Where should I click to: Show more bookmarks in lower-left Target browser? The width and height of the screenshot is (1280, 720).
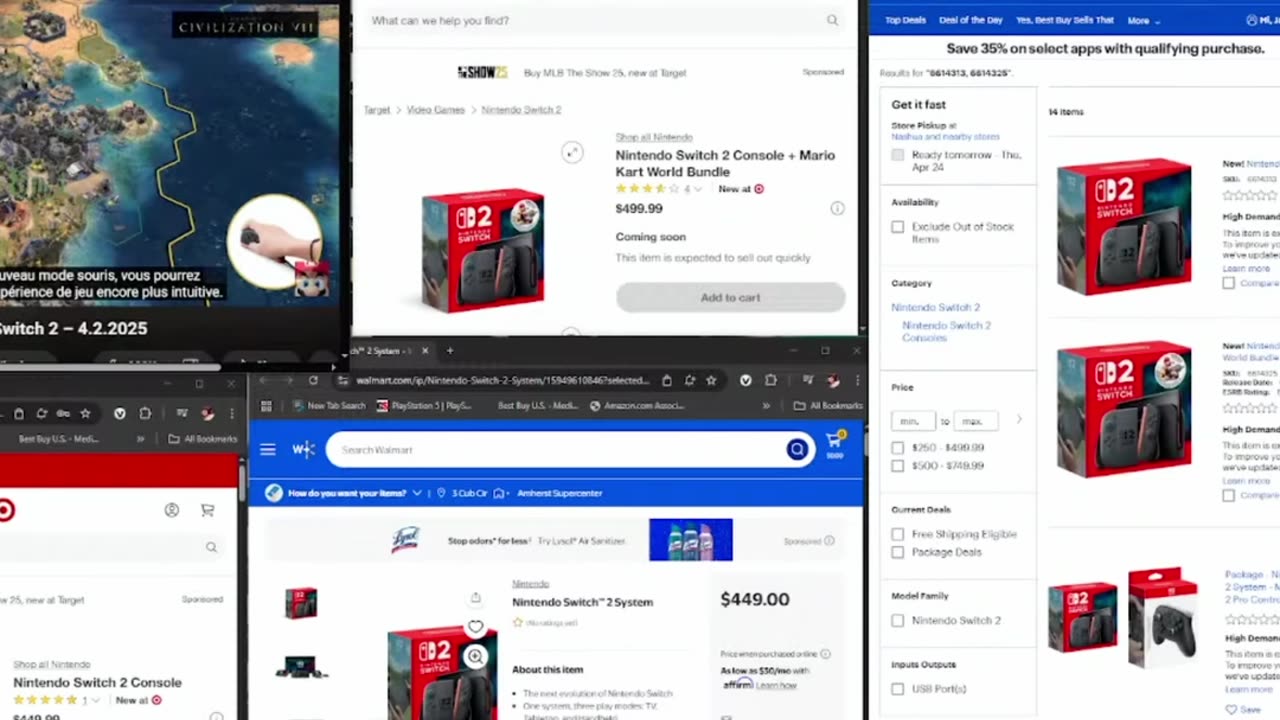point(141,439)
